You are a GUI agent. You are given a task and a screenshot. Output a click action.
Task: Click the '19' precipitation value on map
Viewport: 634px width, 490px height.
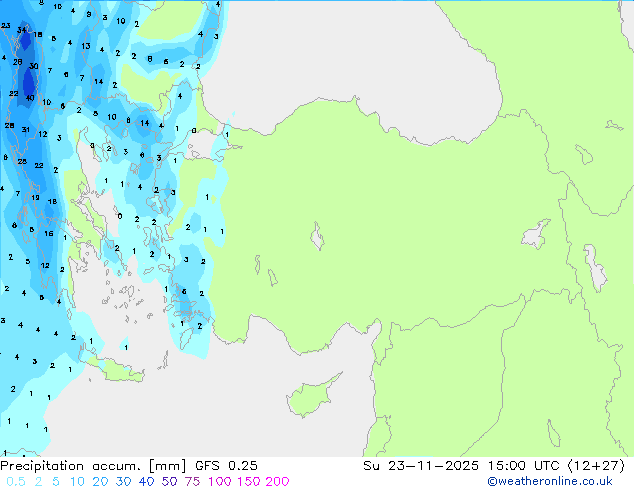35,198
